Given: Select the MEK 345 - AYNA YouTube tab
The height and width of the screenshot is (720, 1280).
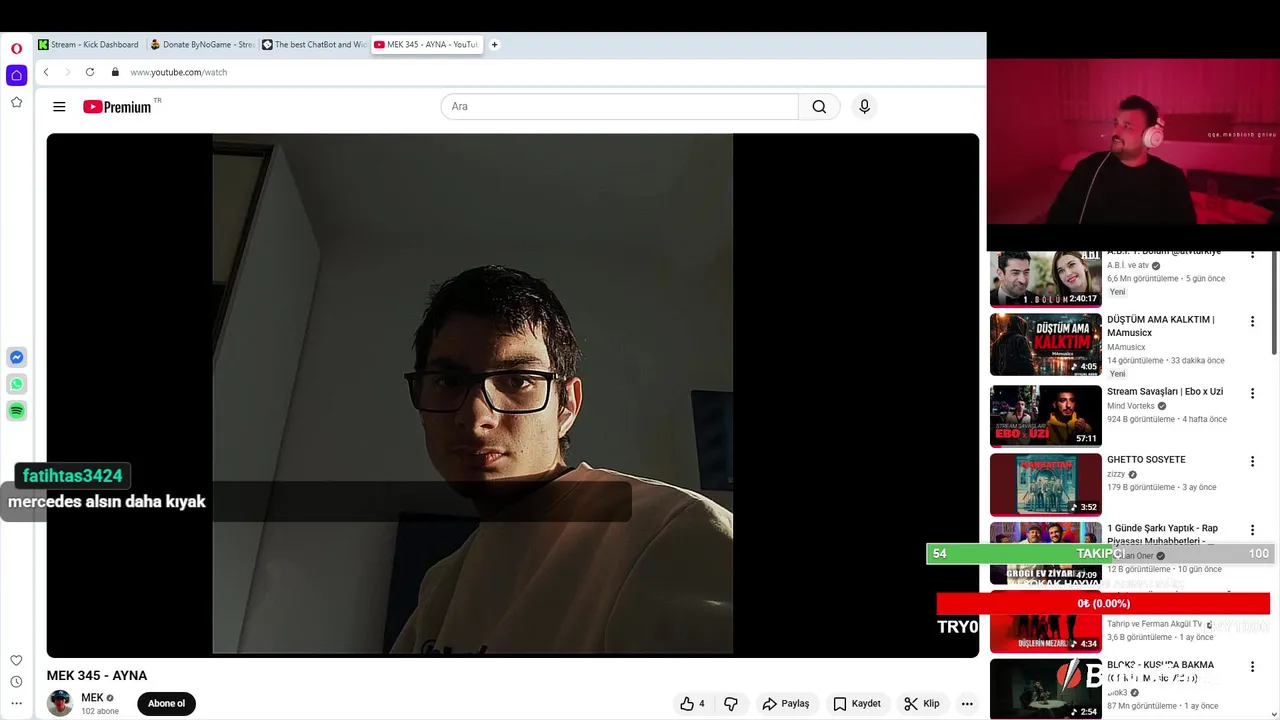Looking at the screenshot, I should (427, 44).
